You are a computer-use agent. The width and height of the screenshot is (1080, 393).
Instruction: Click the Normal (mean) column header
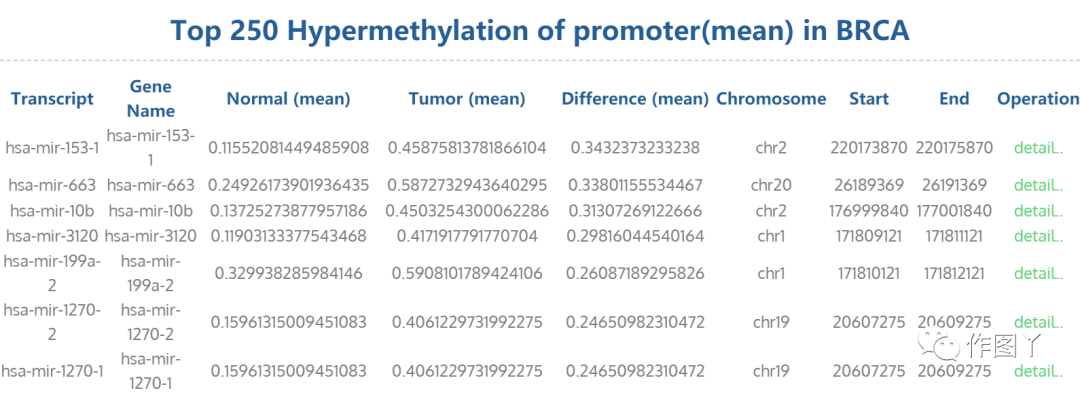289,98
